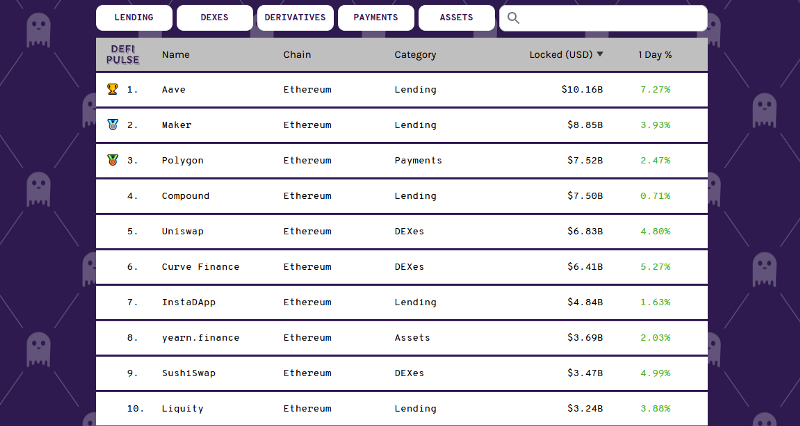Image resolution: width=800 pixels, height=426 pixels.
Task: Click Payments category in Polygon row
Action: 418,160
